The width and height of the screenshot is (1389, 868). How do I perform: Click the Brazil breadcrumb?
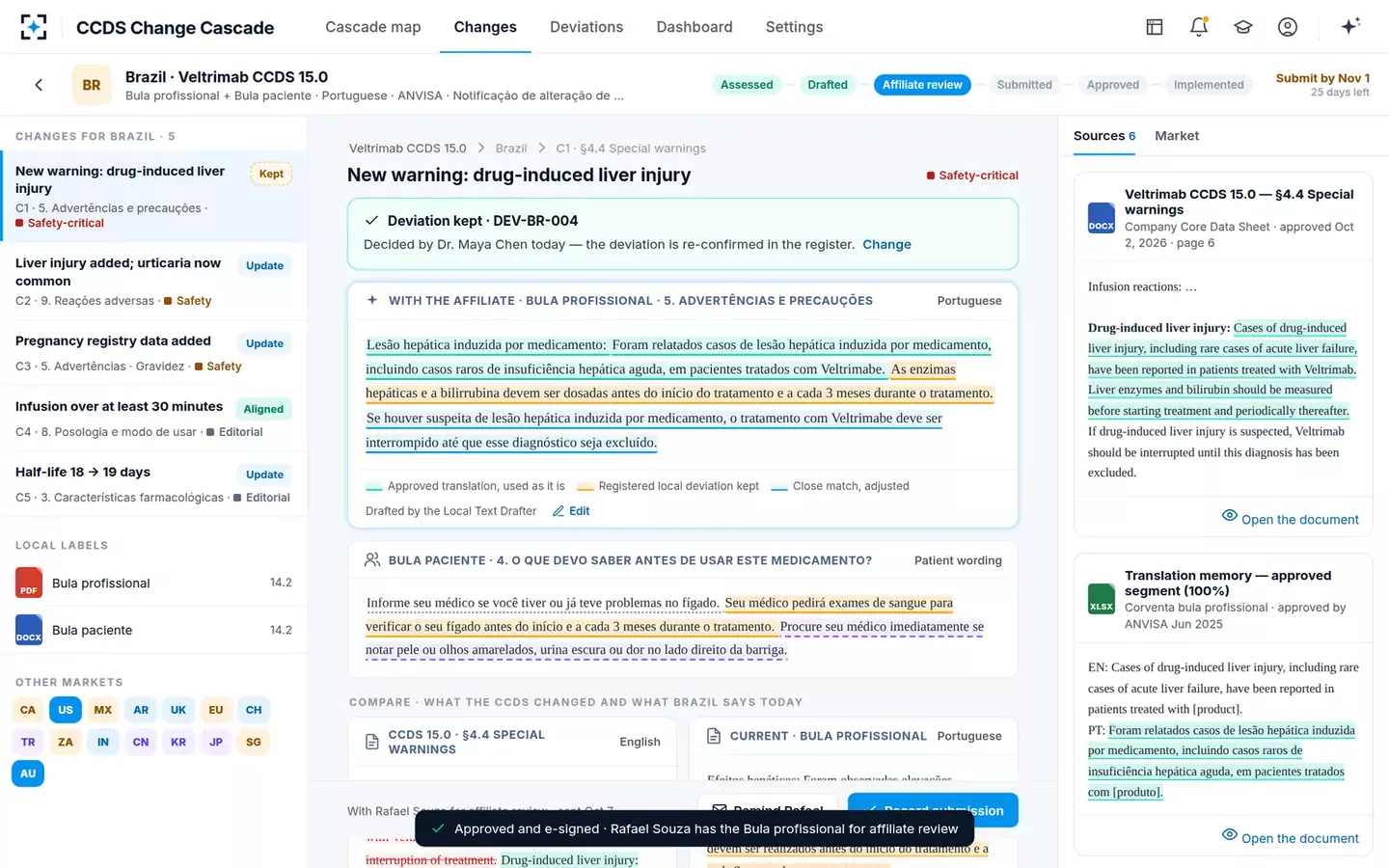(511, 149)
